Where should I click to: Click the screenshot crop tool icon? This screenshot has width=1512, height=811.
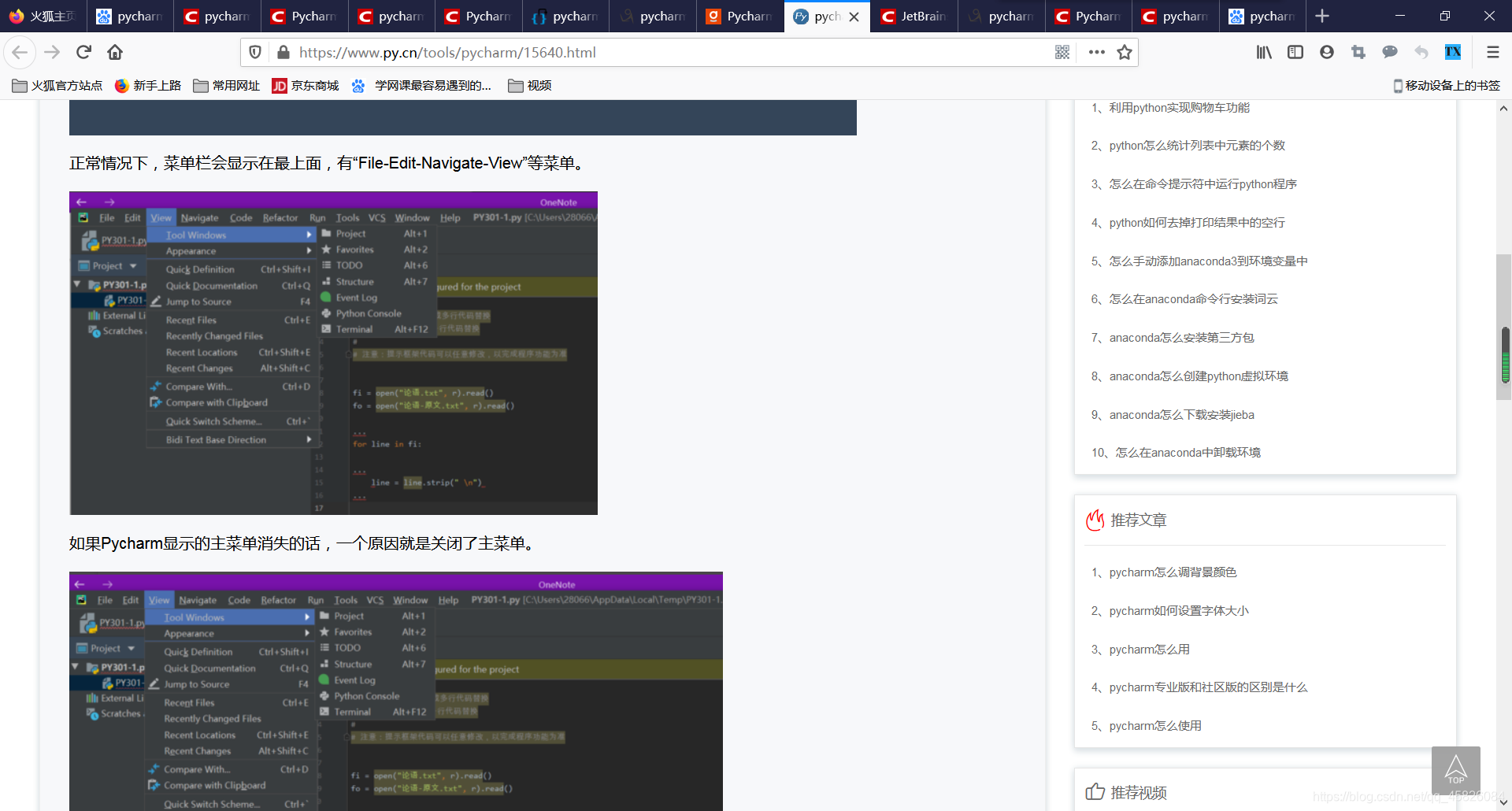pos(1358,53)
